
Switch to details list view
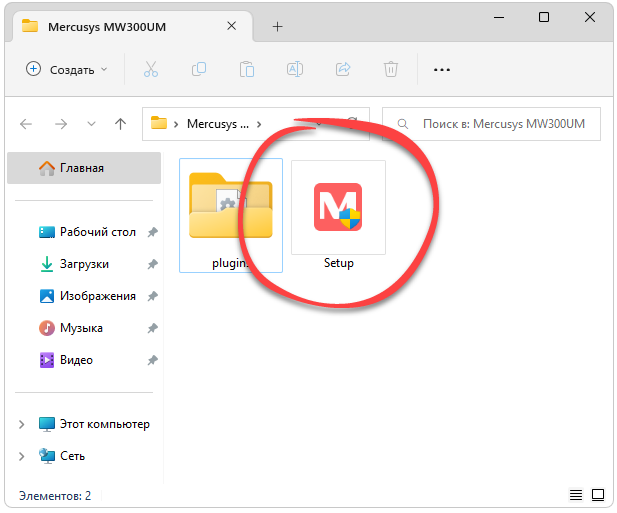pyautogui.click(x=576, y=495)
